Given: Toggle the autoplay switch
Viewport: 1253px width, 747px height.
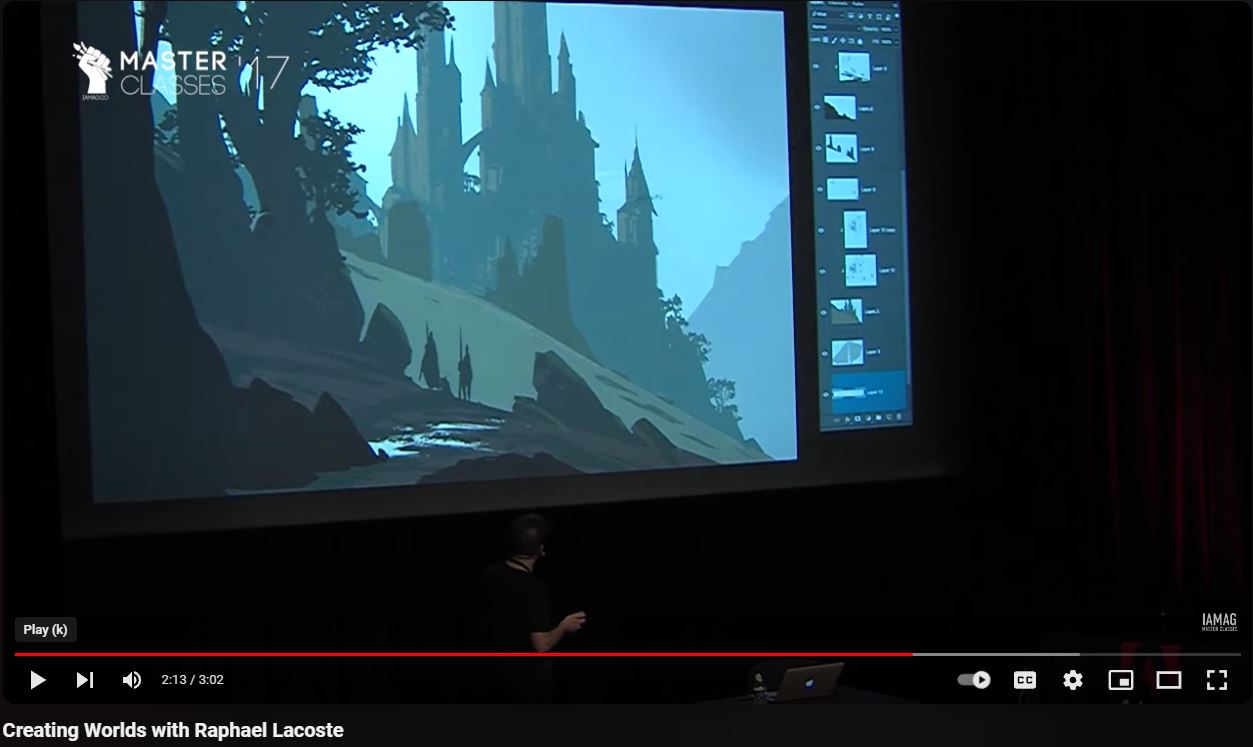Looking at the screenshot, I should coord(973,680).
